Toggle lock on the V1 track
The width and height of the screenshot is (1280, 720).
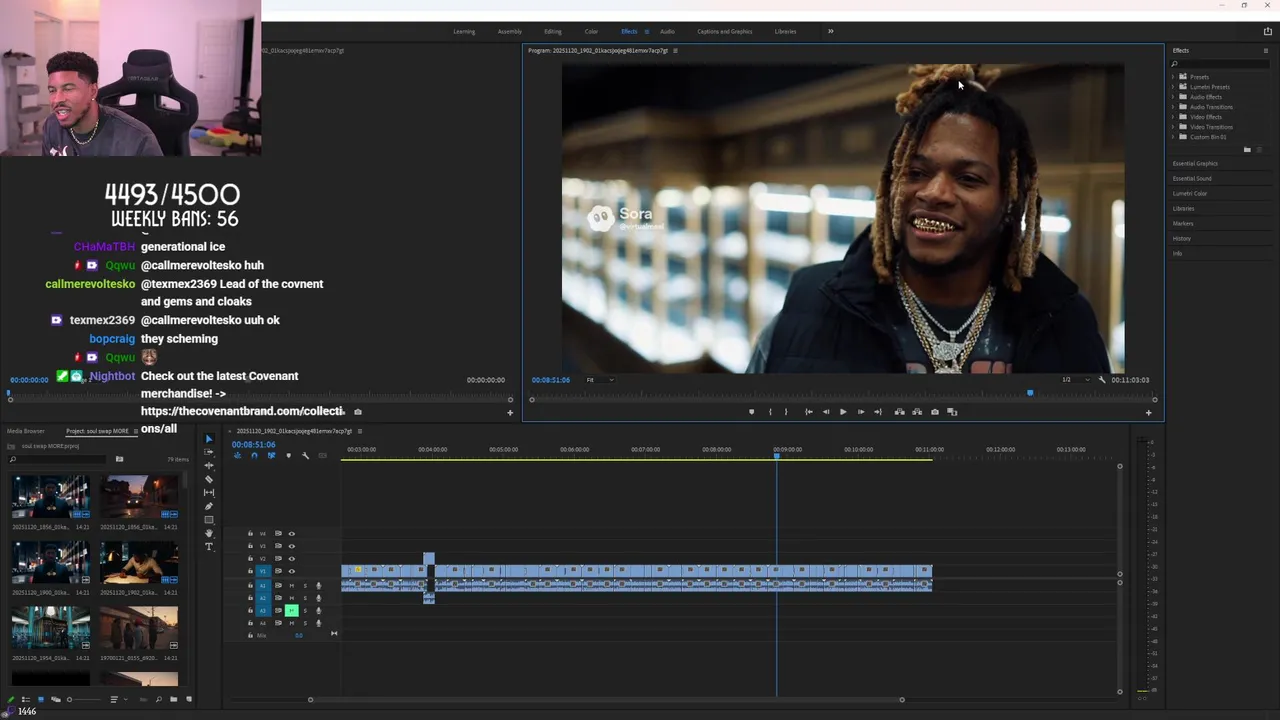pos(250,571)
